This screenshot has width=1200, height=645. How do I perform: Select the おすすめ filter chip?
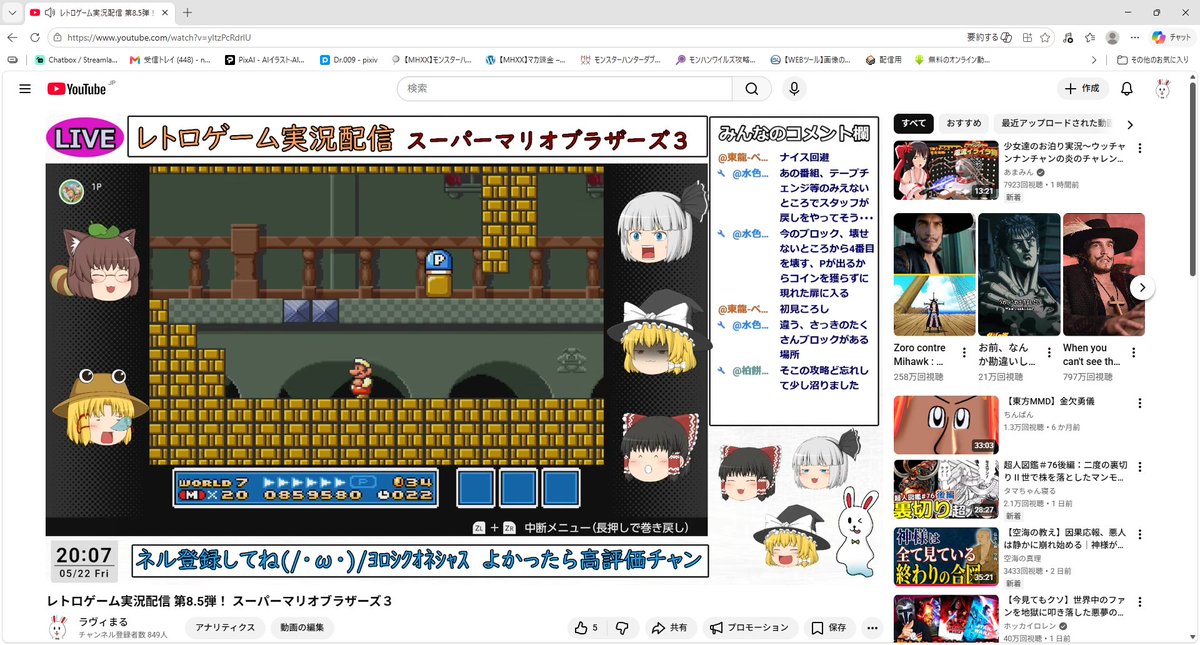pos(963,124)
